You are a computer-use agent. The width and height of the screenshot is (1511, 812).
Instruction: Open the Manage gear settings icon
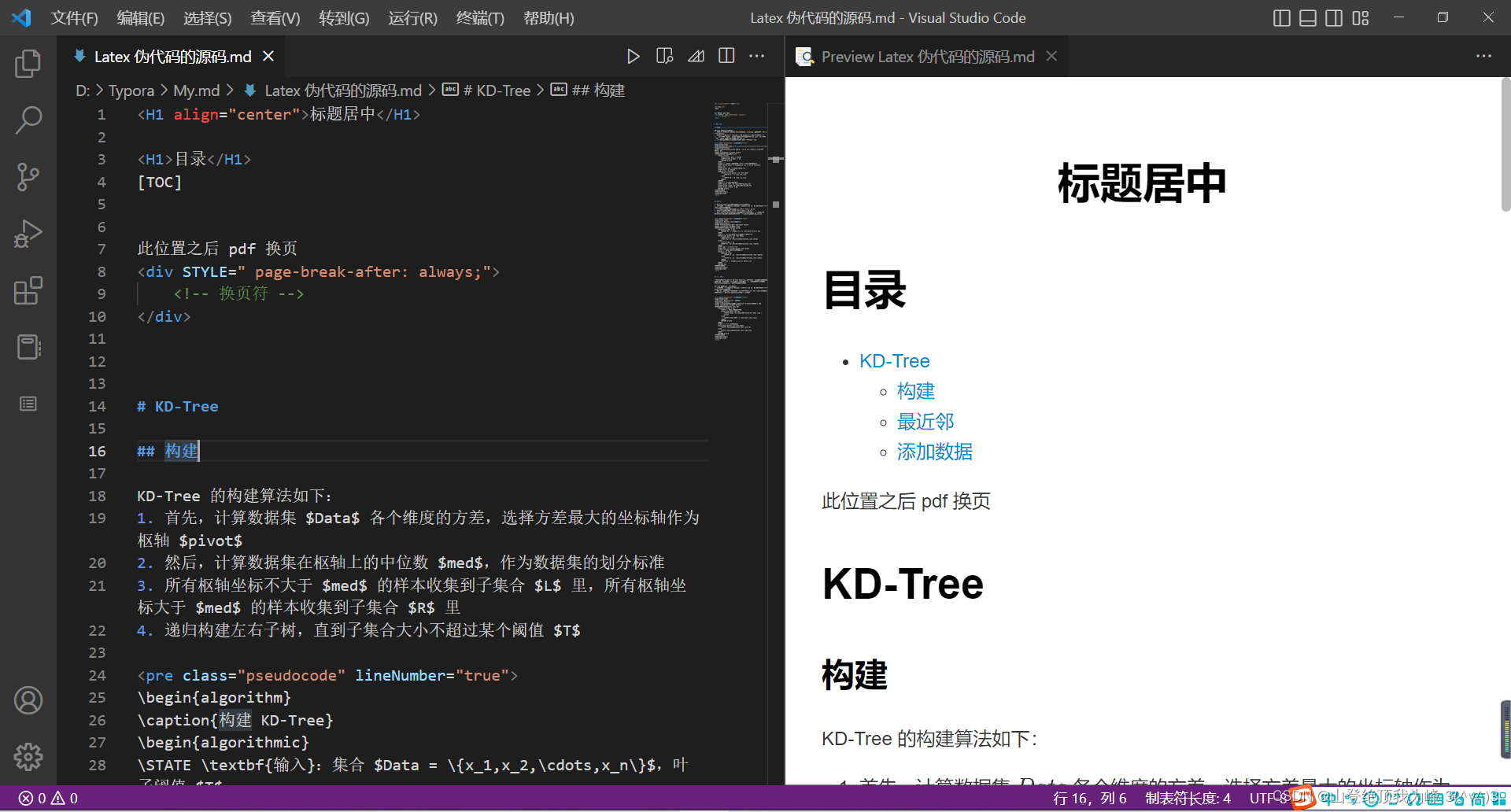[x=28, y=757]
